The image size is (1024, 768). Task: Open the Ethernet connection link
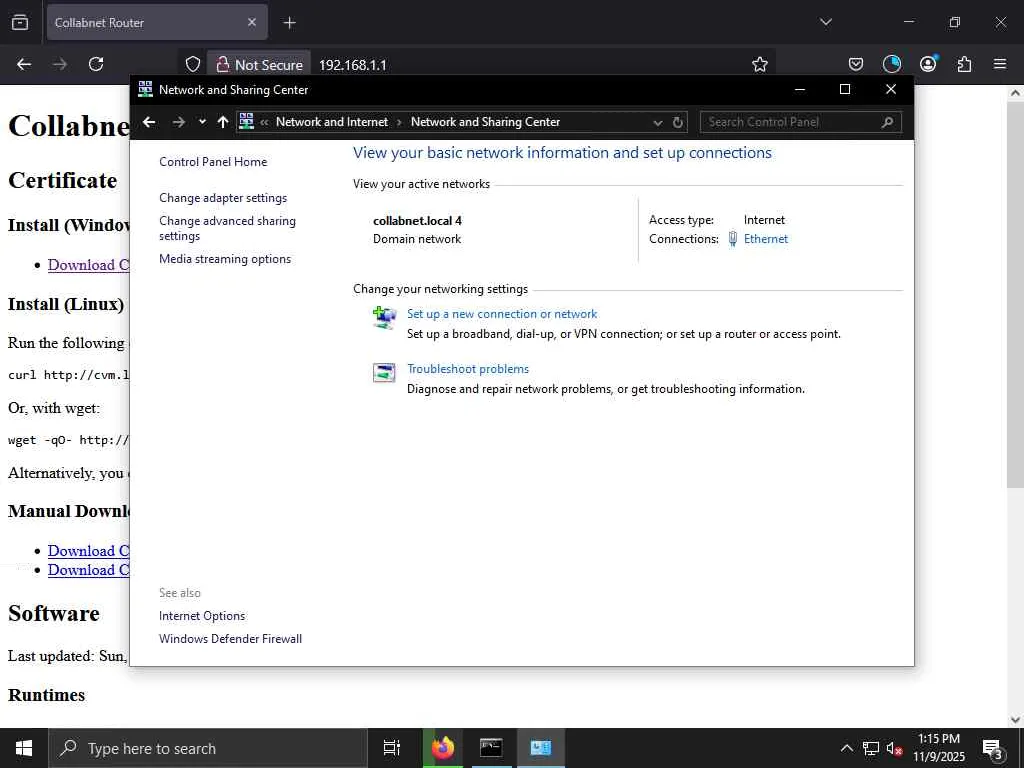pyautogui.click(x=765, y=239)
